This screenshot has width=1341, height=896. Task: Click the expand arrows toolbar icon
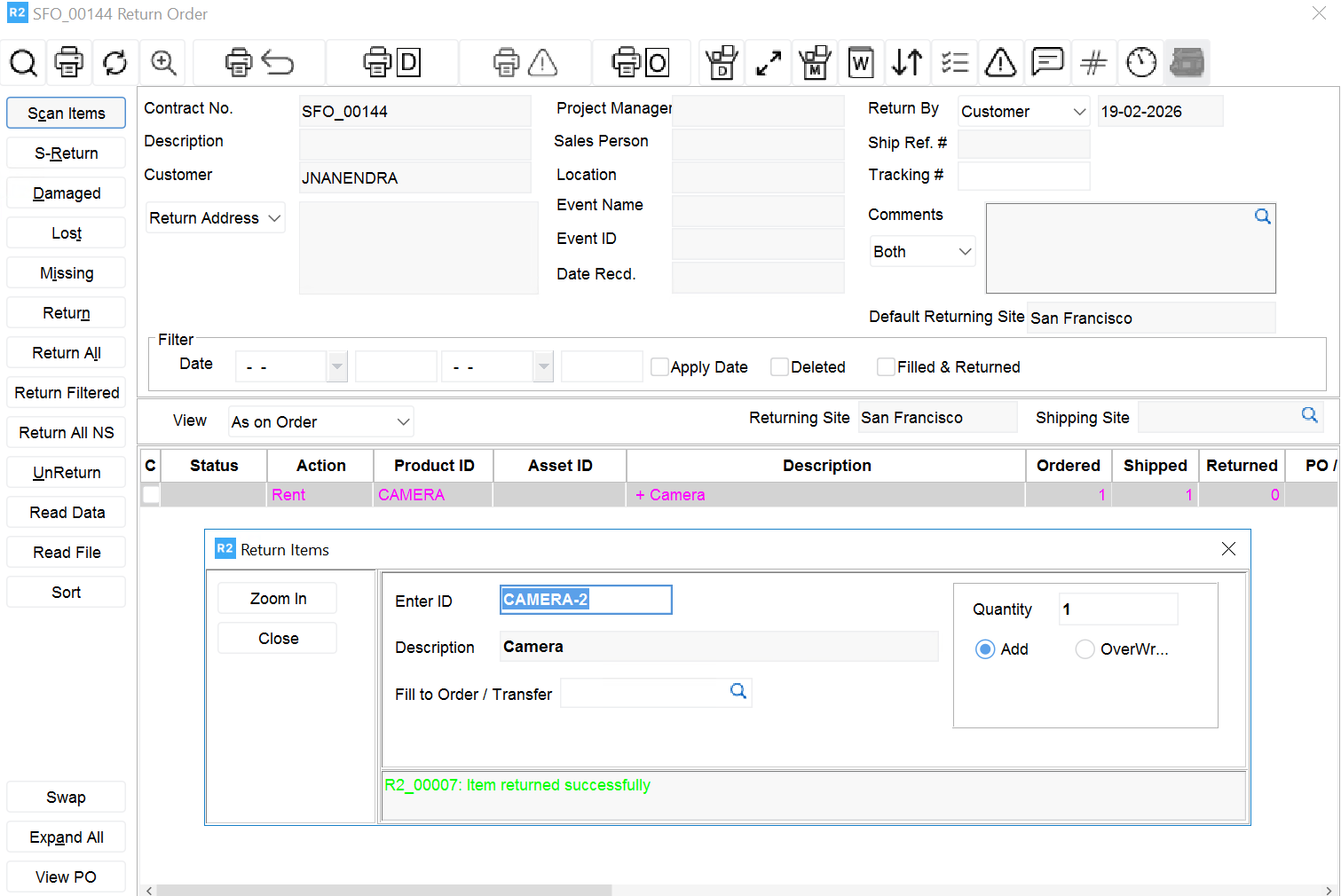(x=769, y=63)
